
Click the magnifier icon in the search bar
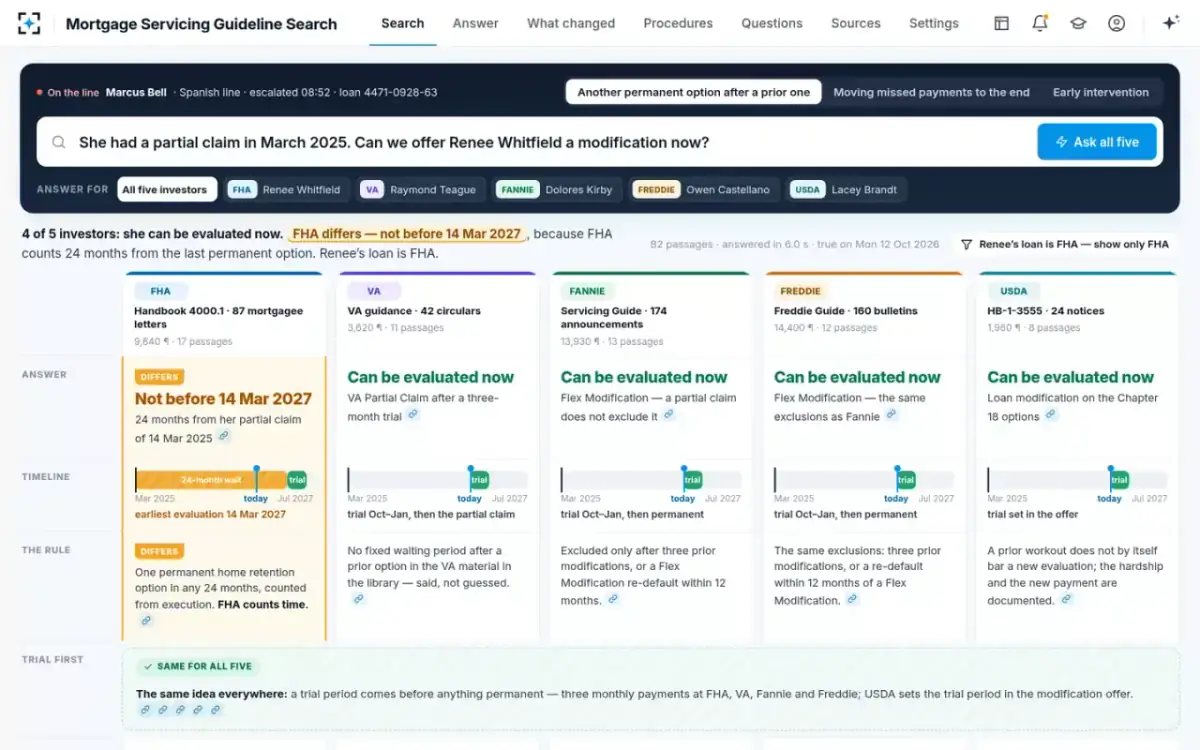click(x=60, y=142)
